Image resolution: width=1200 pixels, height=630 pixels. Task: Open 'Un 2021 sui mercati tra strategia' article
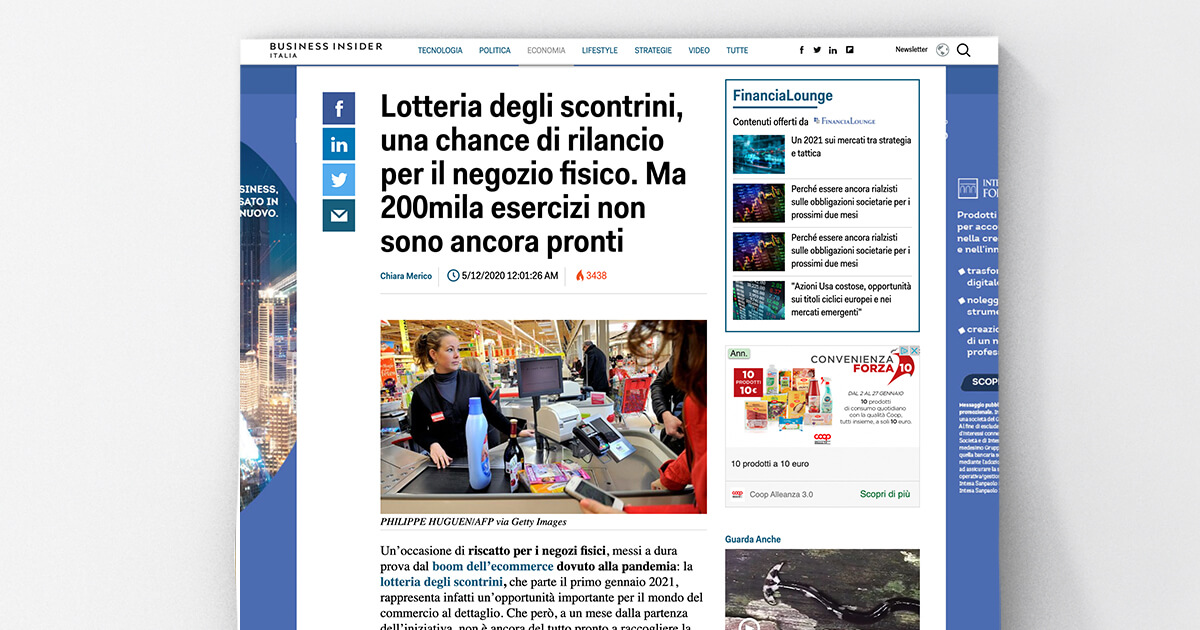[851, 147]
